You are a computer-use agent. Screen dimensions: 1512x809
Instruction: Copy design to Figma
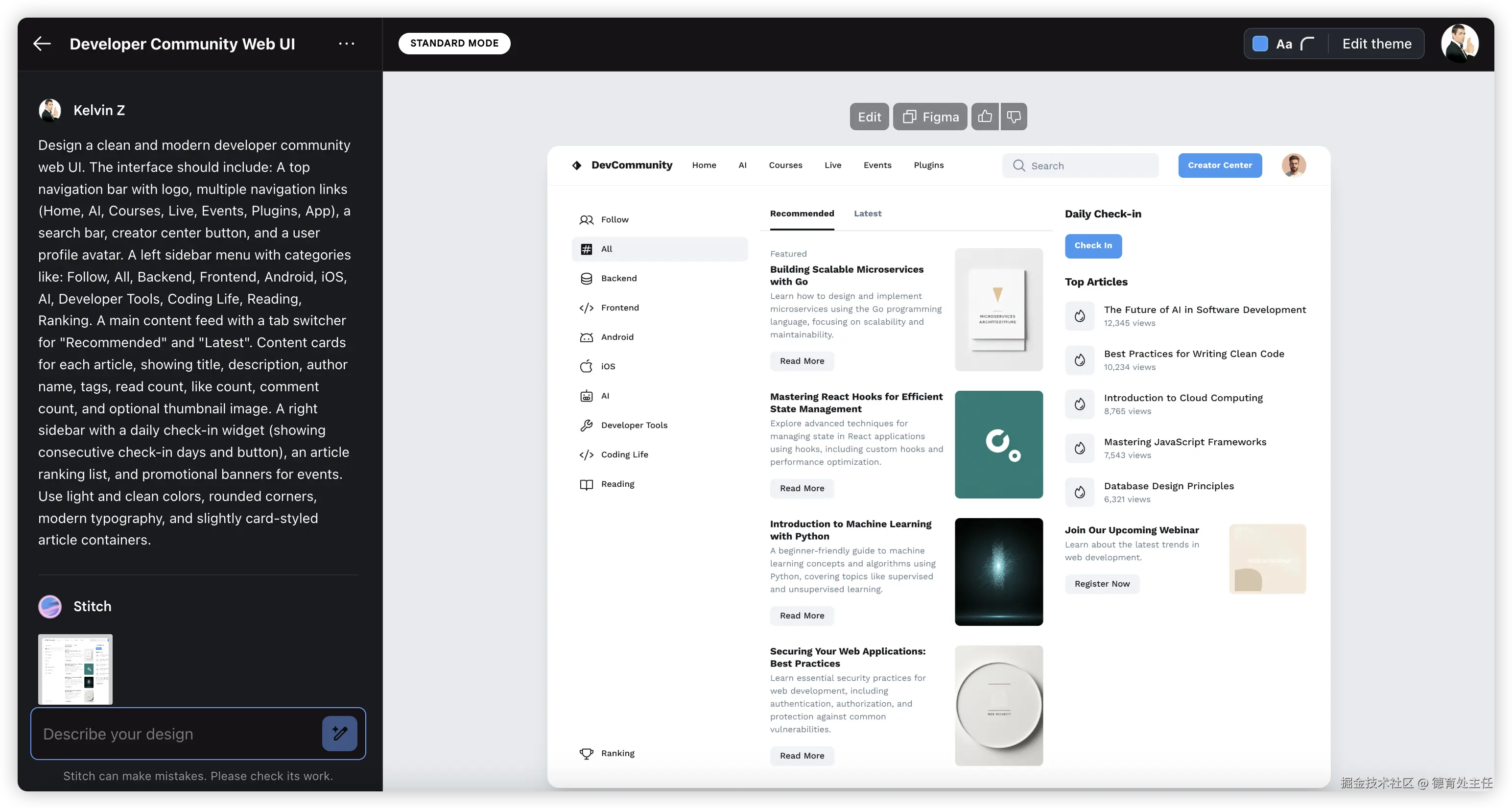pyautogui.click(x=930, y=116)
